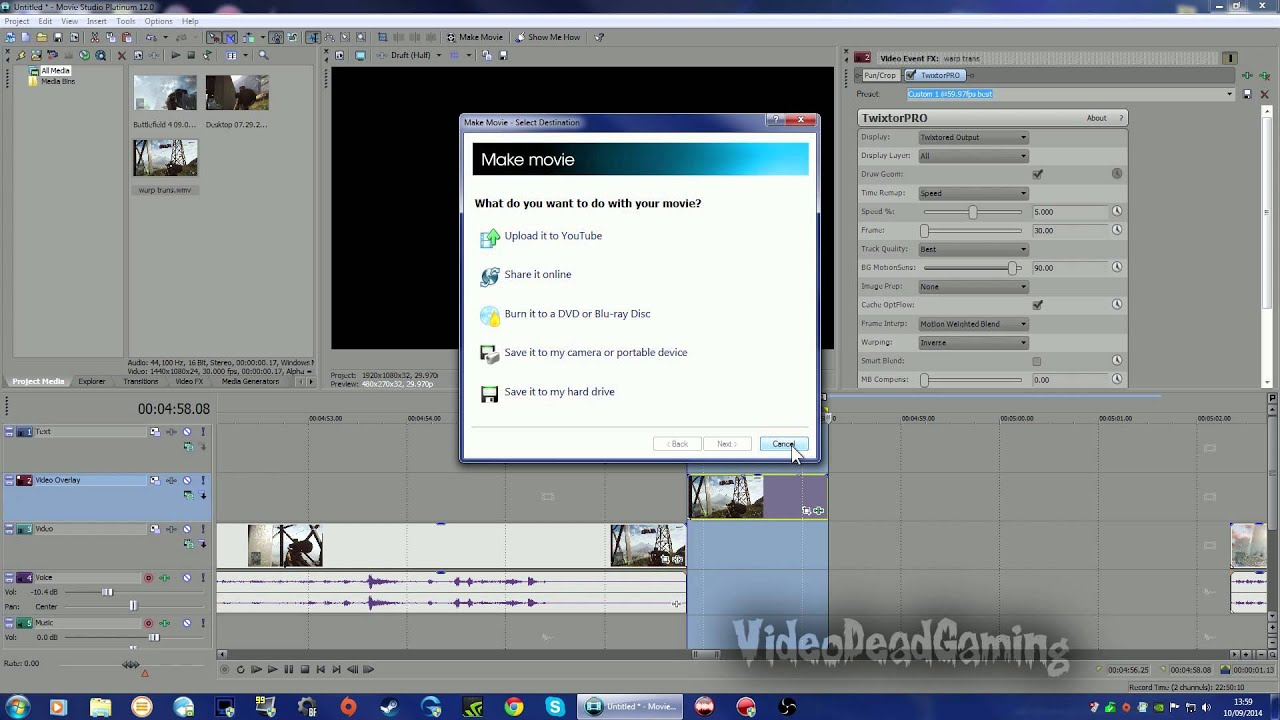The height and width of the screenshot is (720, 1280).
Task: Toggle the TwixtorPRO plugin checkbox in chain
Action: coord(912,75)
